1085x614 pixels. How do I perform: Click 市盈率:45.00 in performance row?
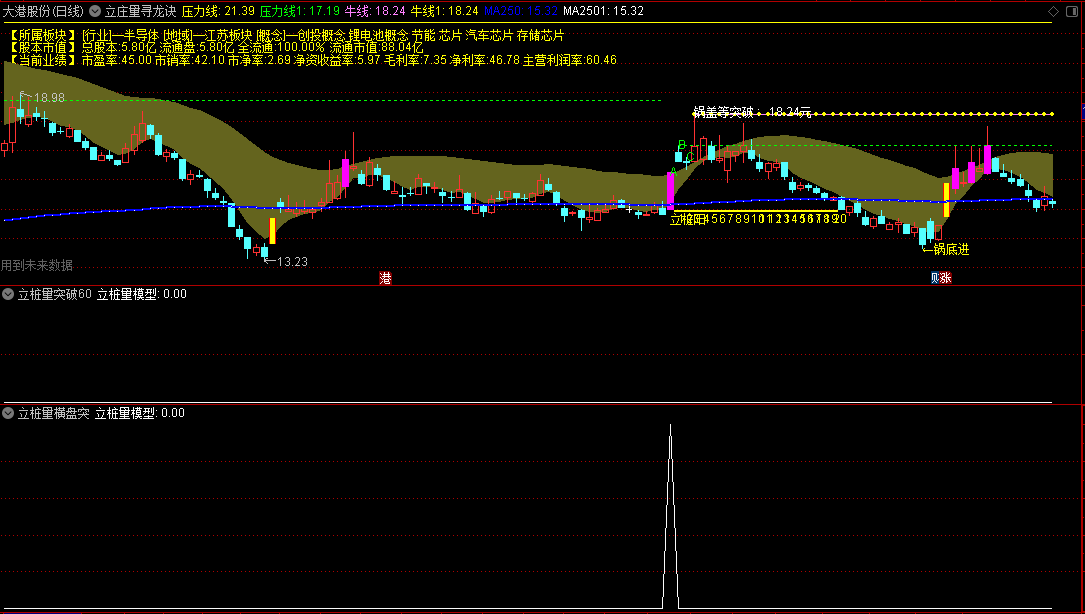pos(116,60)
